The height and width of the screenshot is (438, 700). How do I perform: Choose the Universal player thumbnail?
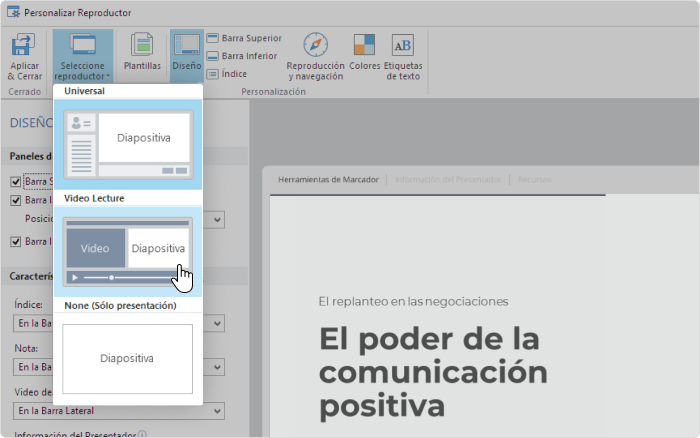128,144
